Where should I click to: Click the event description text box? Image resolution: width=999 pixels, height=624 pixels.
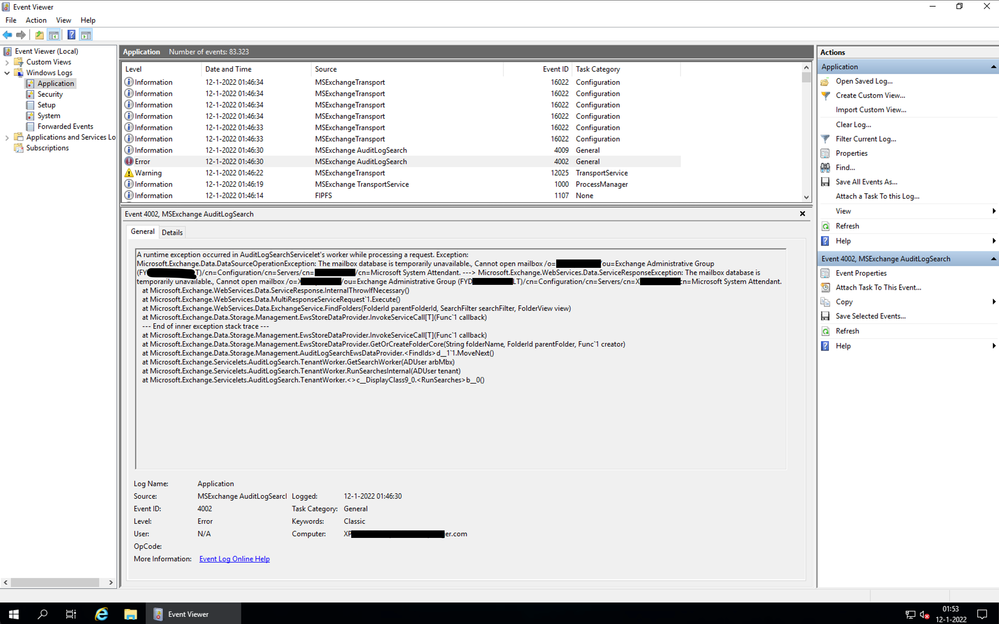point(460,359)
